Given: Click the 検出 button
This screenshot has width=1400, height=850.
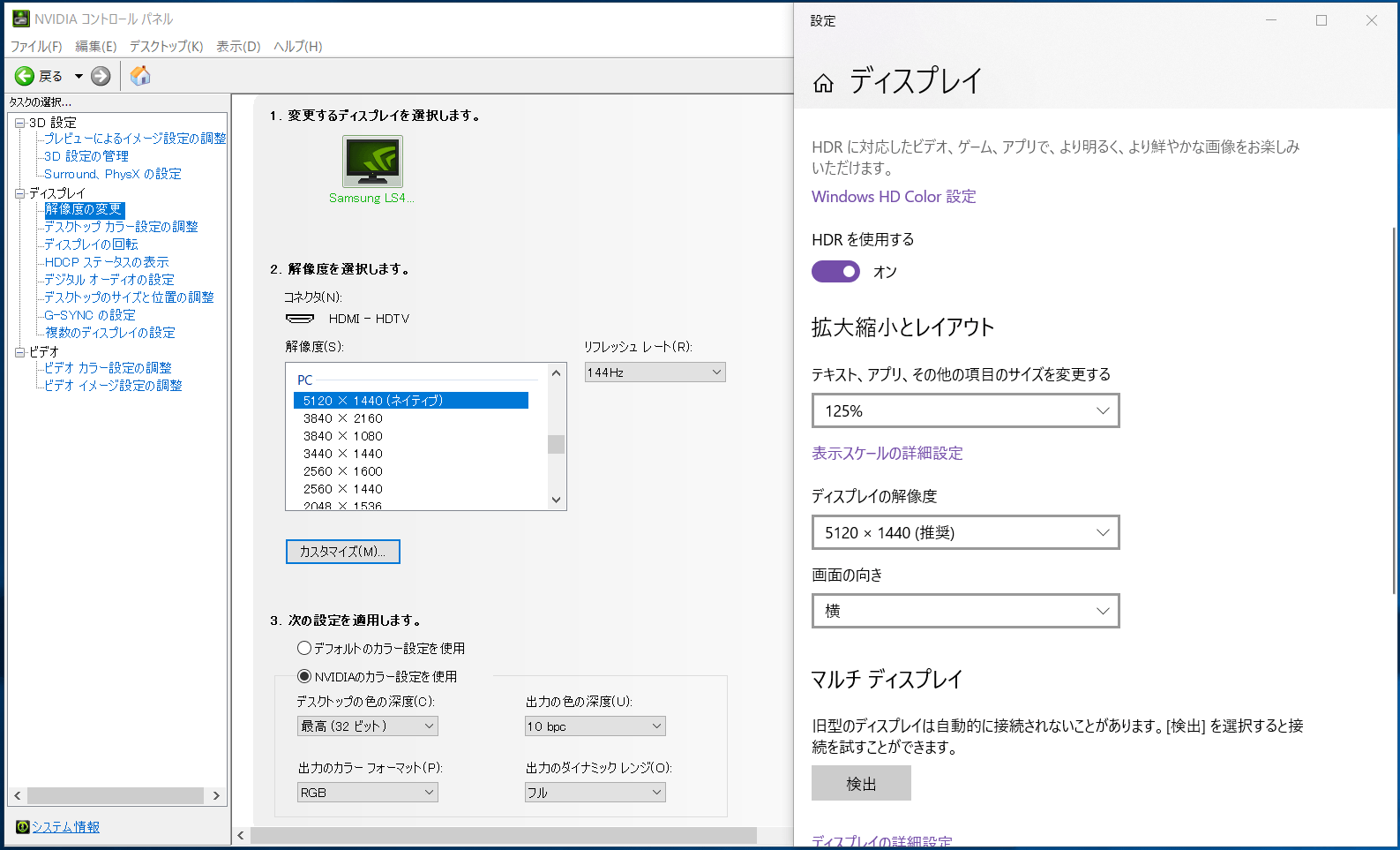Looking at the screenshot, I should (x=861, y=784).
